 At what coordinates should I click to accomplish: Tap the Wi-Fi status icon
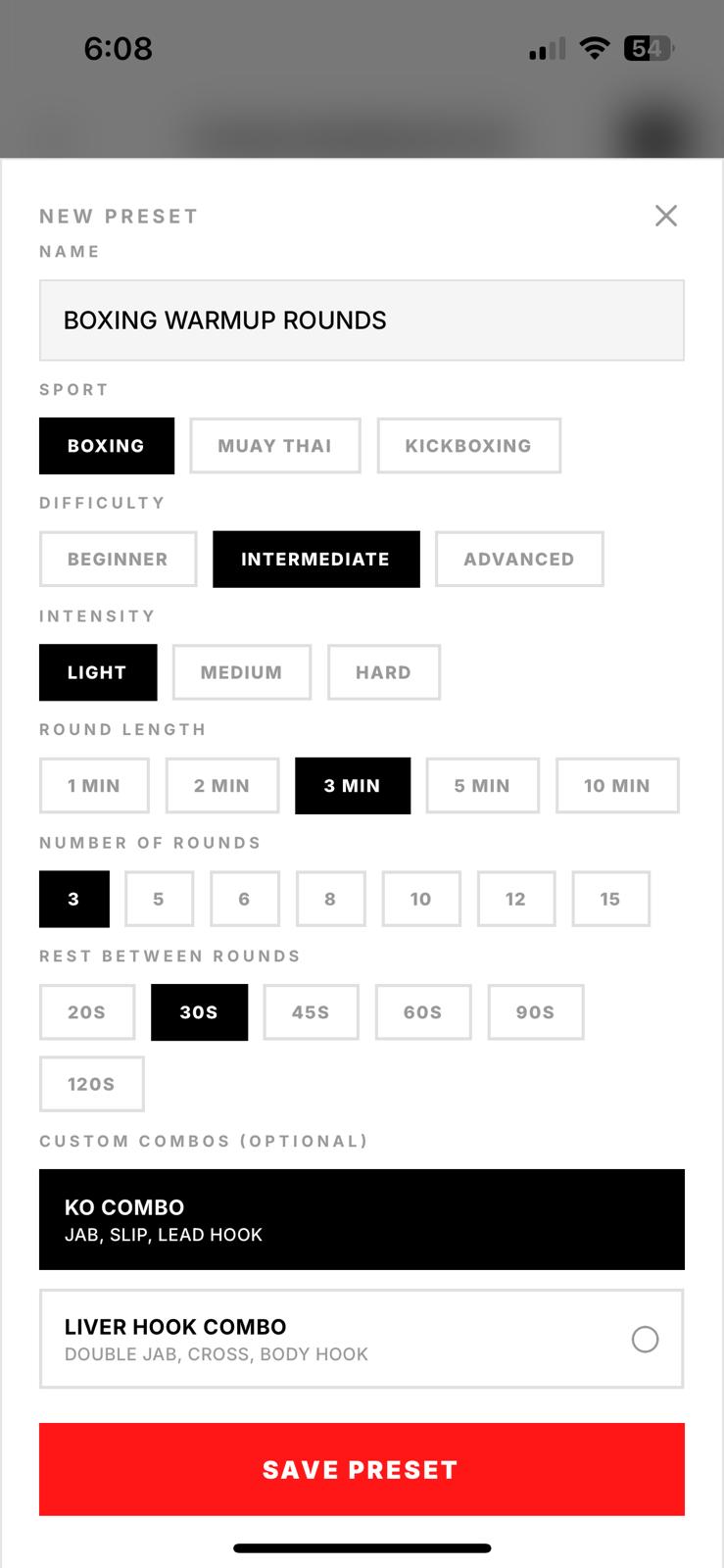pyautogui.click(x=594, y=48)
